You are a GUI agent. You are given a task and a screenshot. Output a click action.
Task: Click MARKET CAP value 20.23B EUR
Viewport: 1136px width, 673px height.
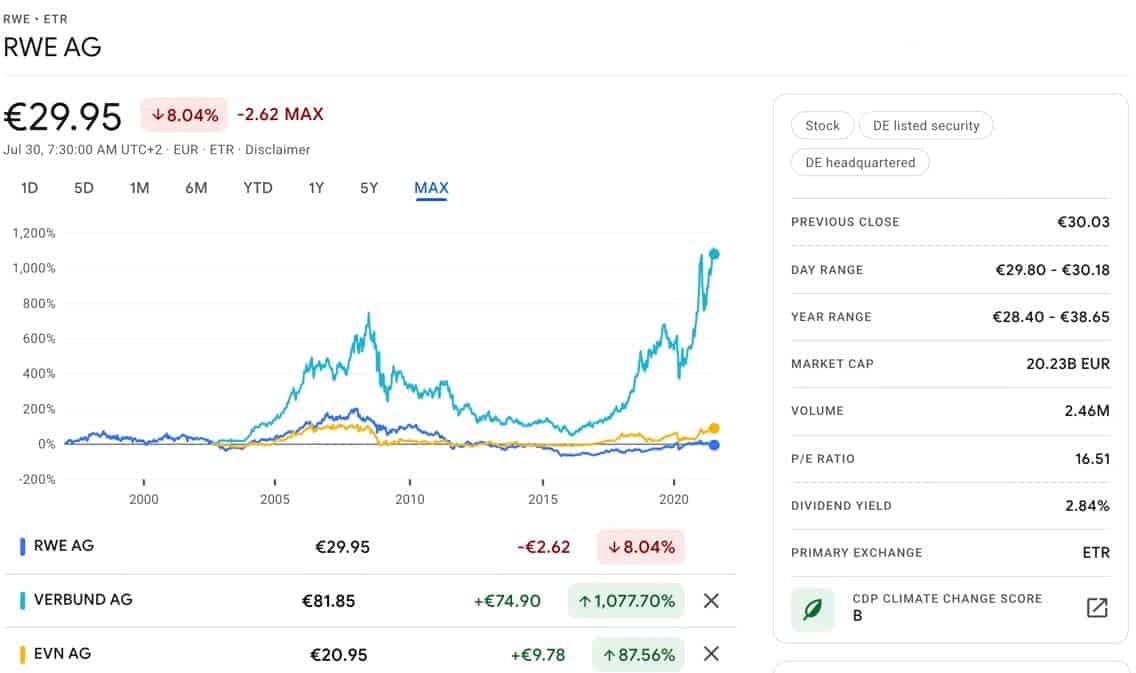(1068, 364)
